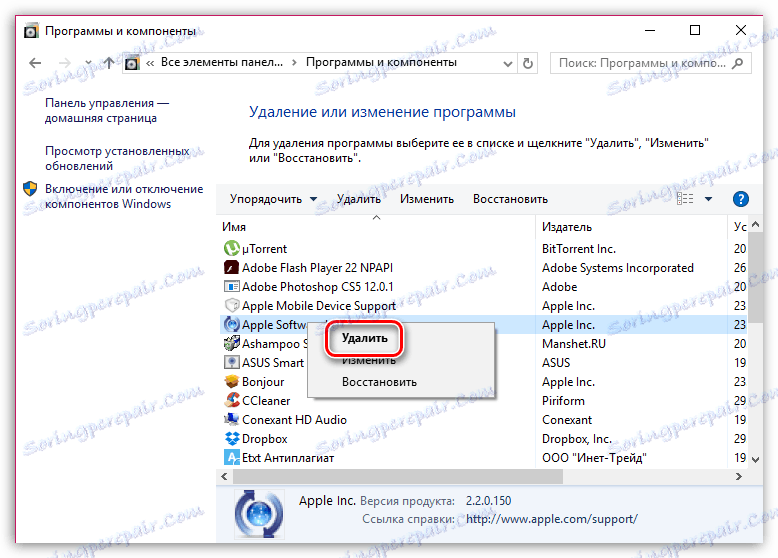Click version value 2.2.0.150
This screenshot has width=778, height=558.
click(488, 501)
